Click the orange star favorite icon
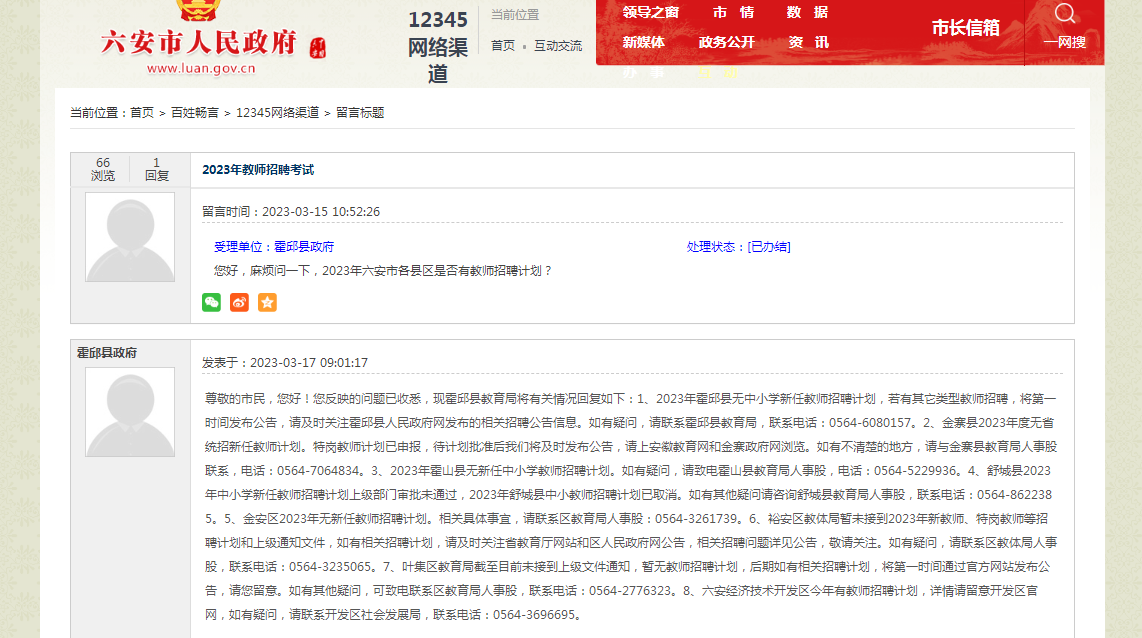1142x638 pixels. pos(267,302)
